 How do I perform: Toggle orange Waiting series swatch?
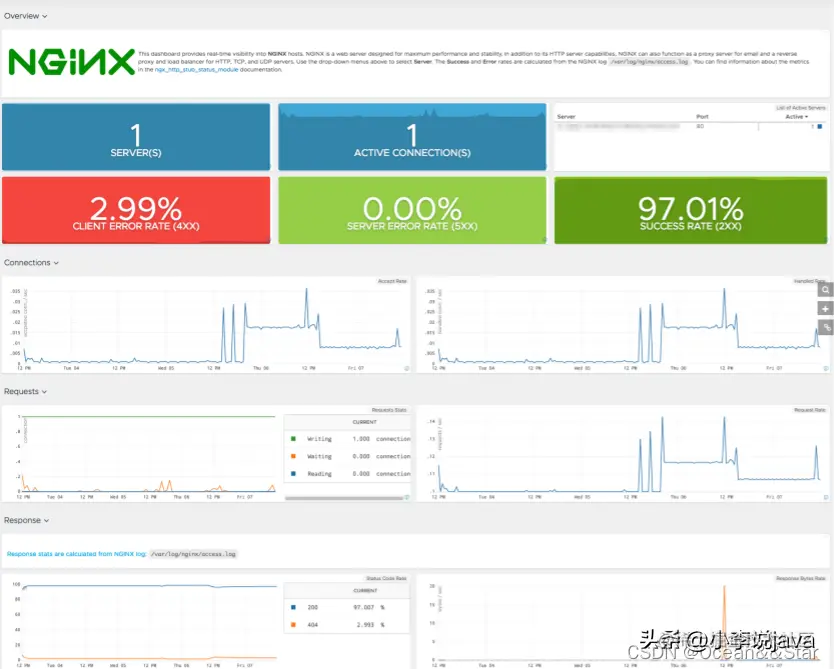(293, 456)
